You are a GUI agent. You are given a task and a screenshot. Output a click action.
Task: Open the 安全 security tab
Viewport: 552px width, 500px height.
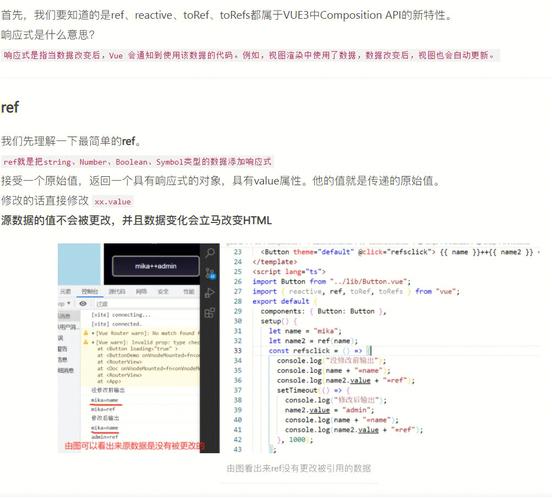click(163, 292)
